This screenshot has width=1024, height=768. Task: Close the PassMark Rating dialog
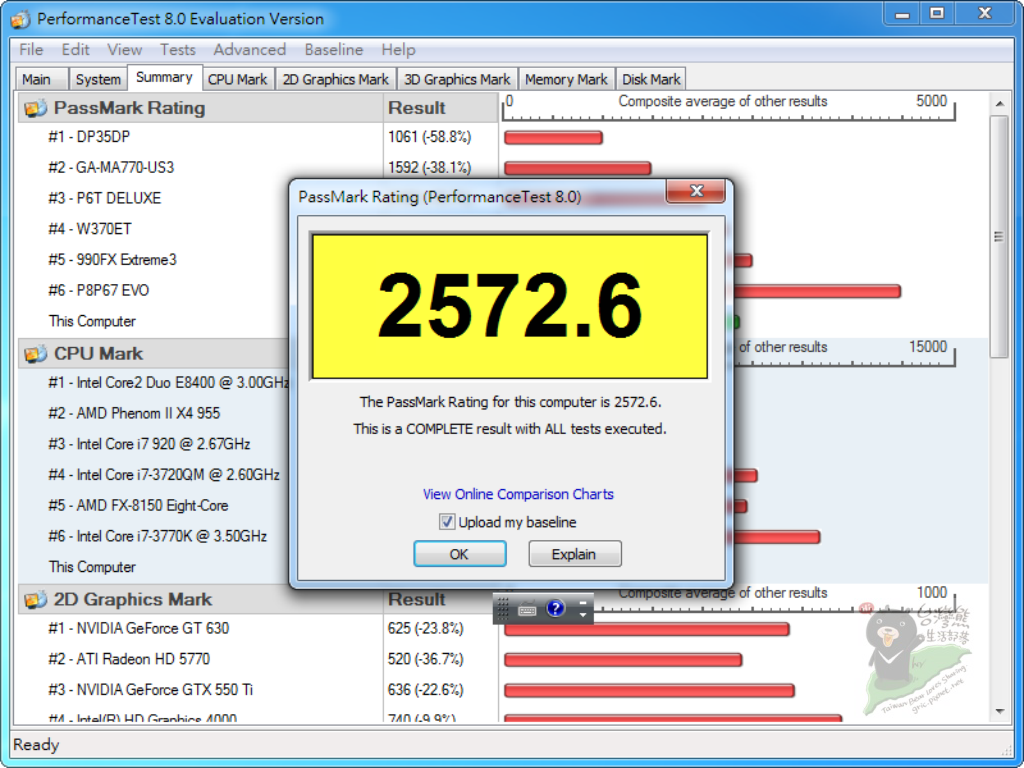(696, 192)
